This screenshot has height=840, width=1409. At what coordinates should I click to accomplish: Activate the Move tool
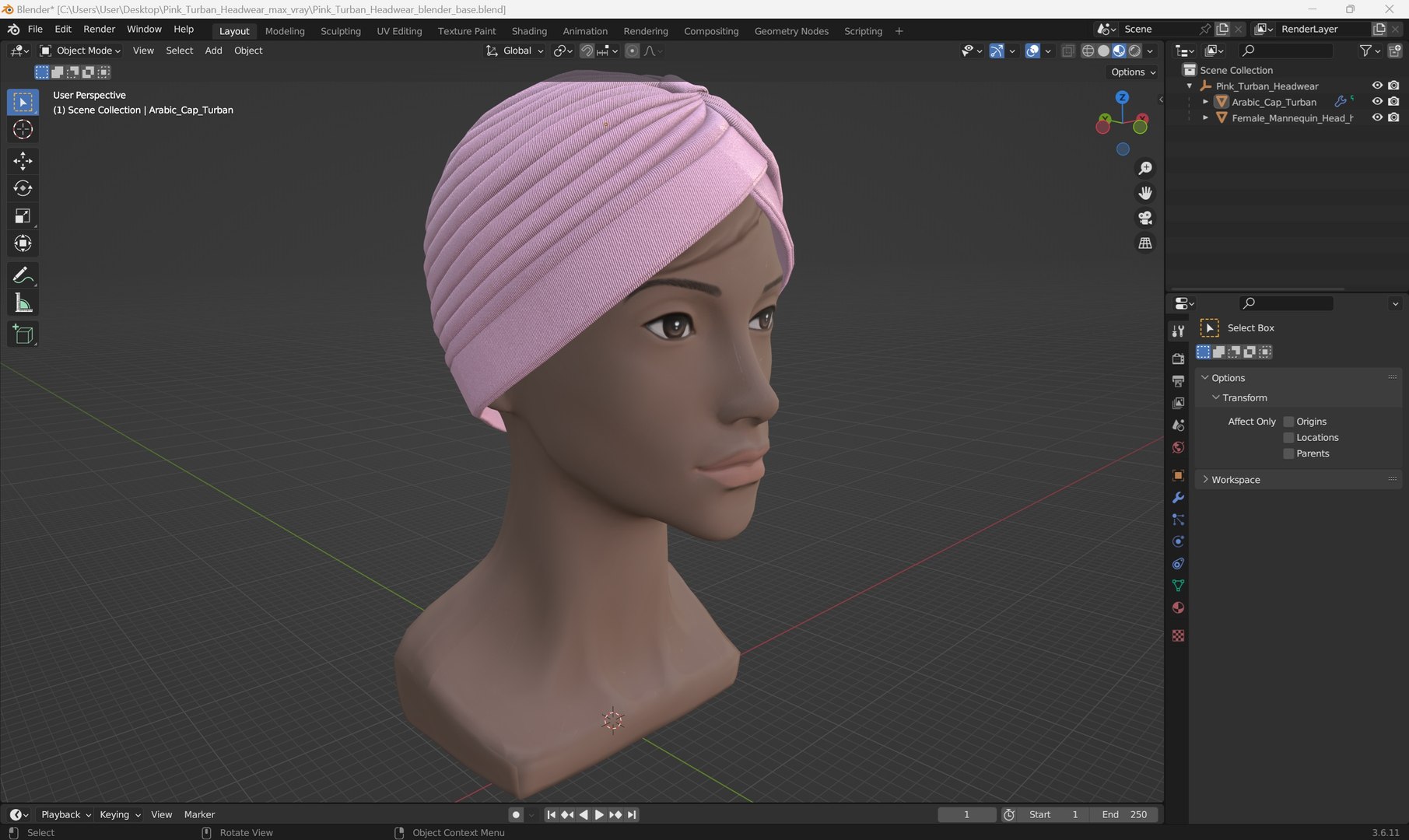(23, 161)
